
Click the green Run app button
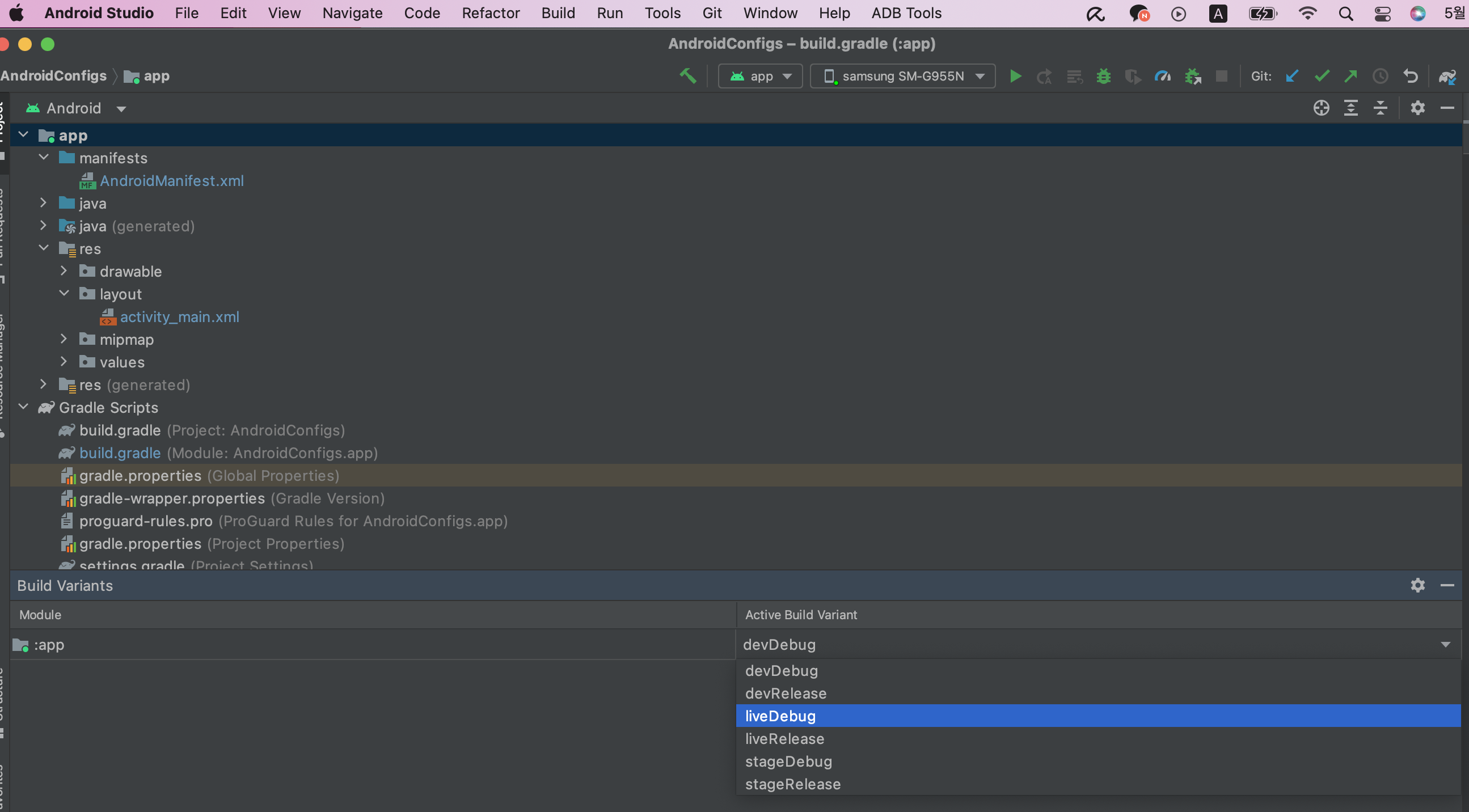(x=1015, y=76)
